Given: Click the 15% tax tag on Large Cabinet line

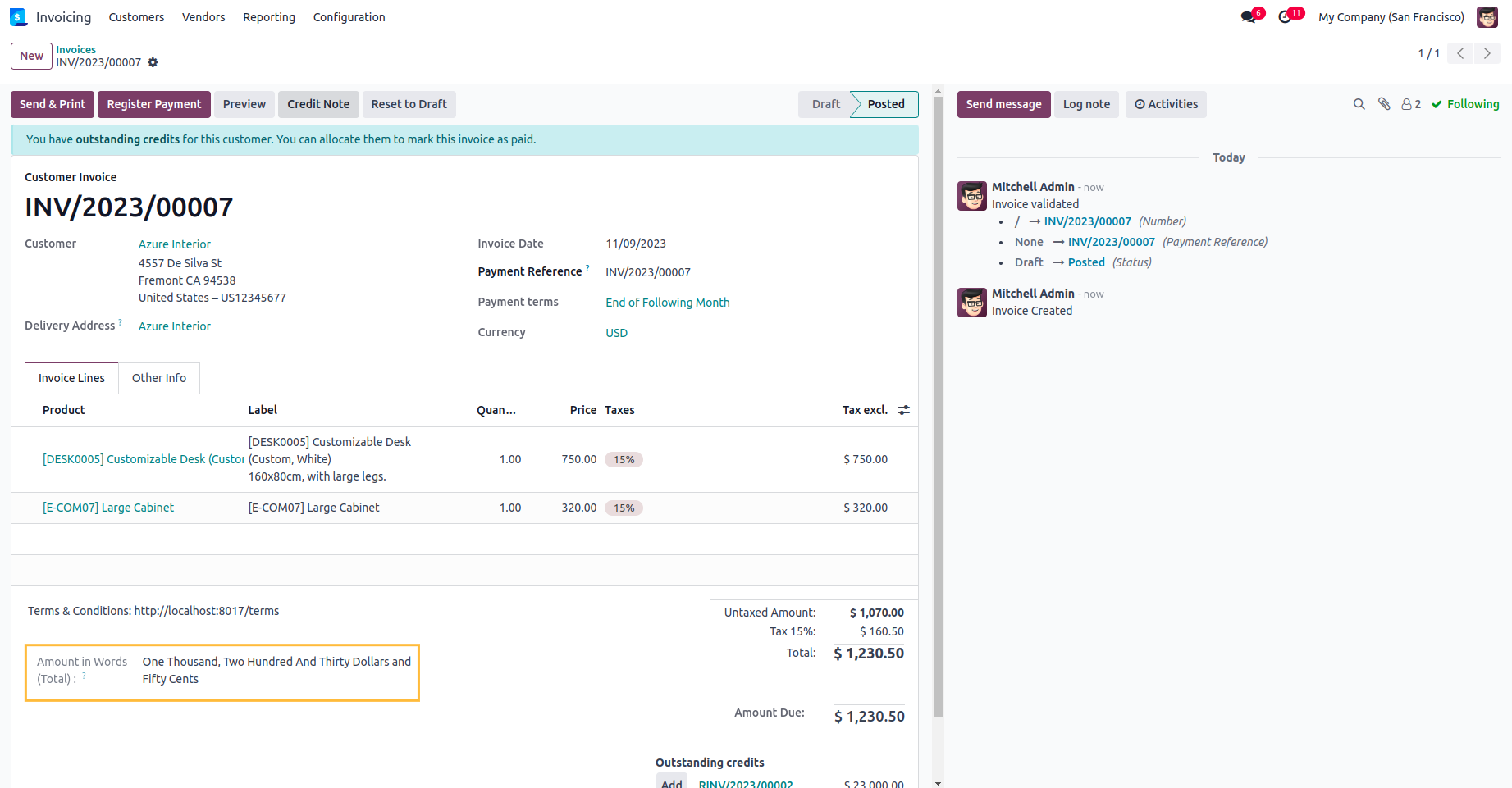Looking at the screenshot, I should [624, 508].
